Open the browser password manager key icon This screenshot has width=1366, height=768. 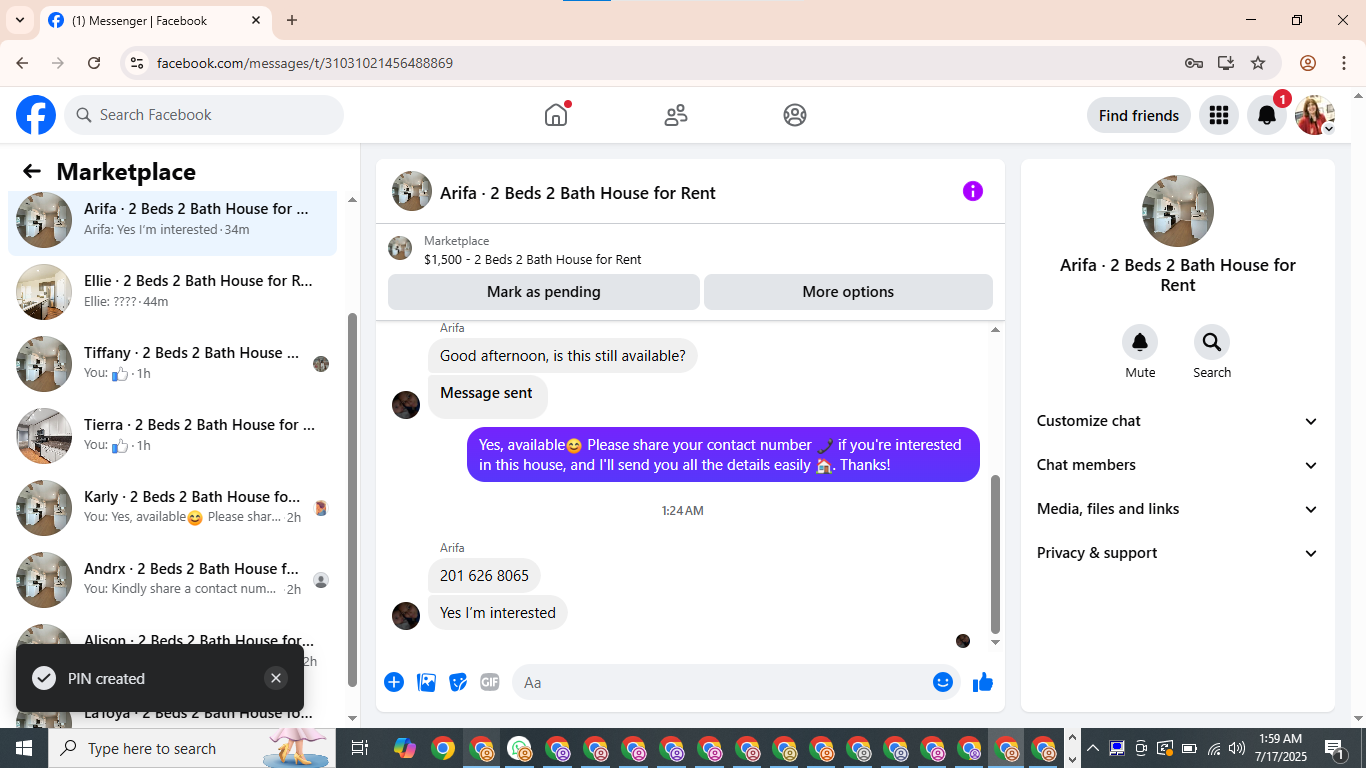click(1194, 63)
